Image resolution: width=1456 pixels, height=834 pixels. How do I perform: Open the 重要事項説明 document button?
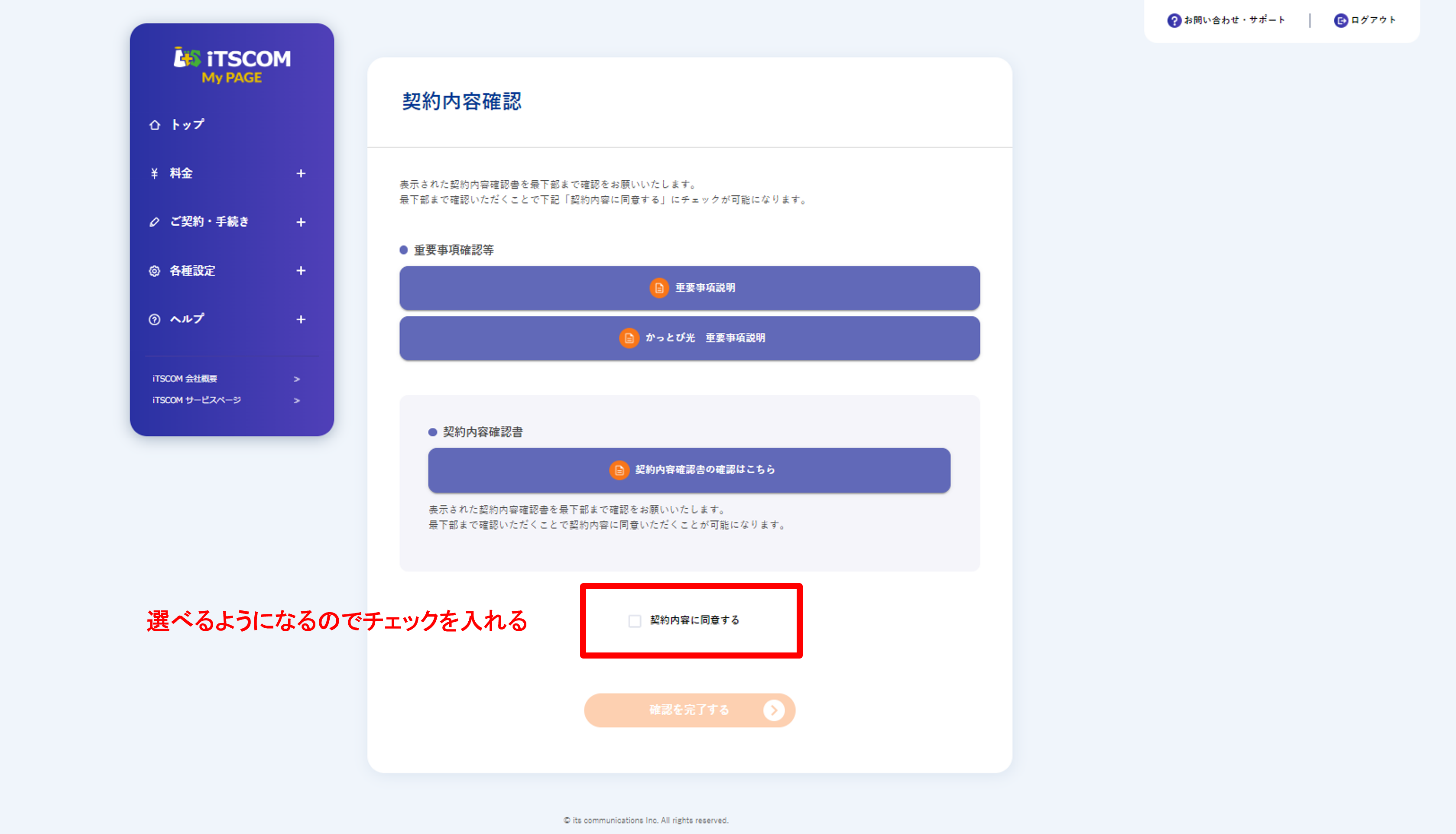point(689,288)
